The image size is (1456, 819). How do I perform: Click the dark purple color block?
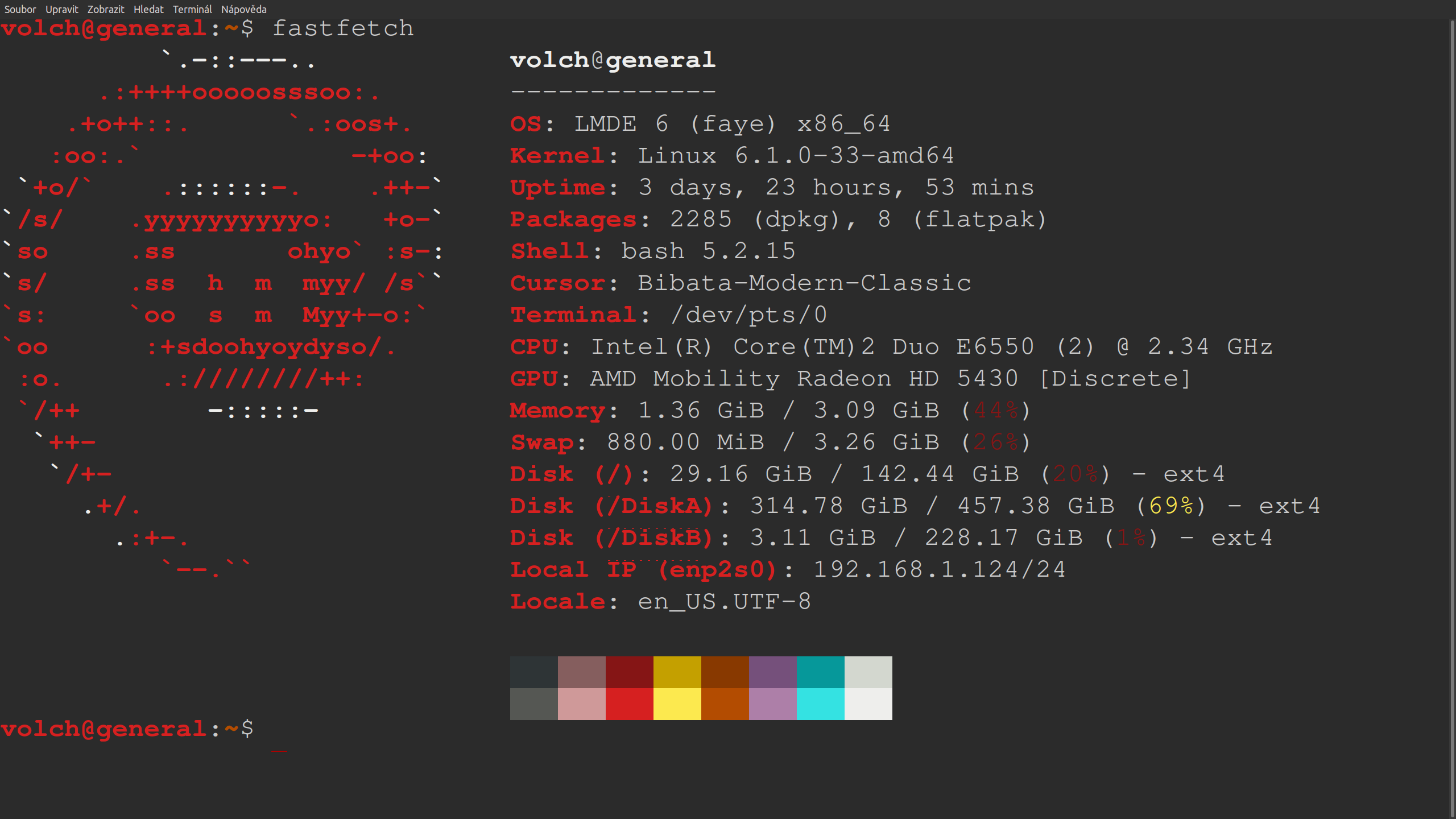pyautogui.click(x=772, y=672)
